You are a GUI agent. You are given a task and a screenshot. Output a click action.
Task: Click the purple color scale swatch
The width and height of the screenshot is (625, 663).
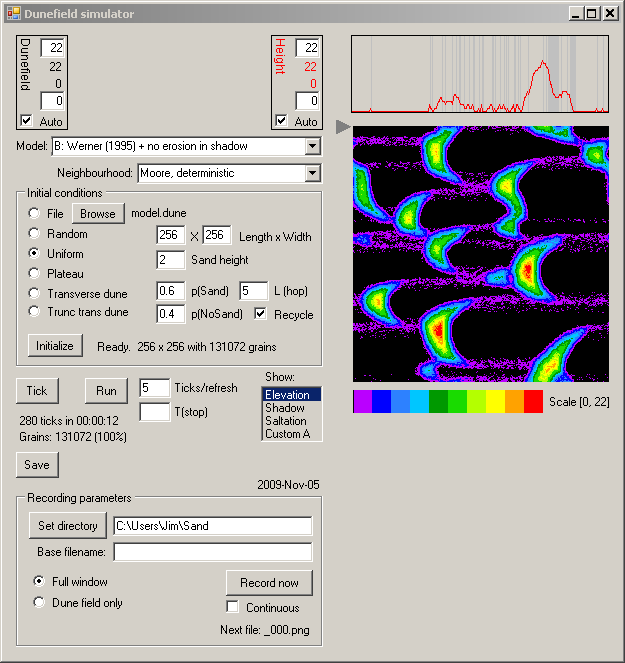[x=362, y=401]
